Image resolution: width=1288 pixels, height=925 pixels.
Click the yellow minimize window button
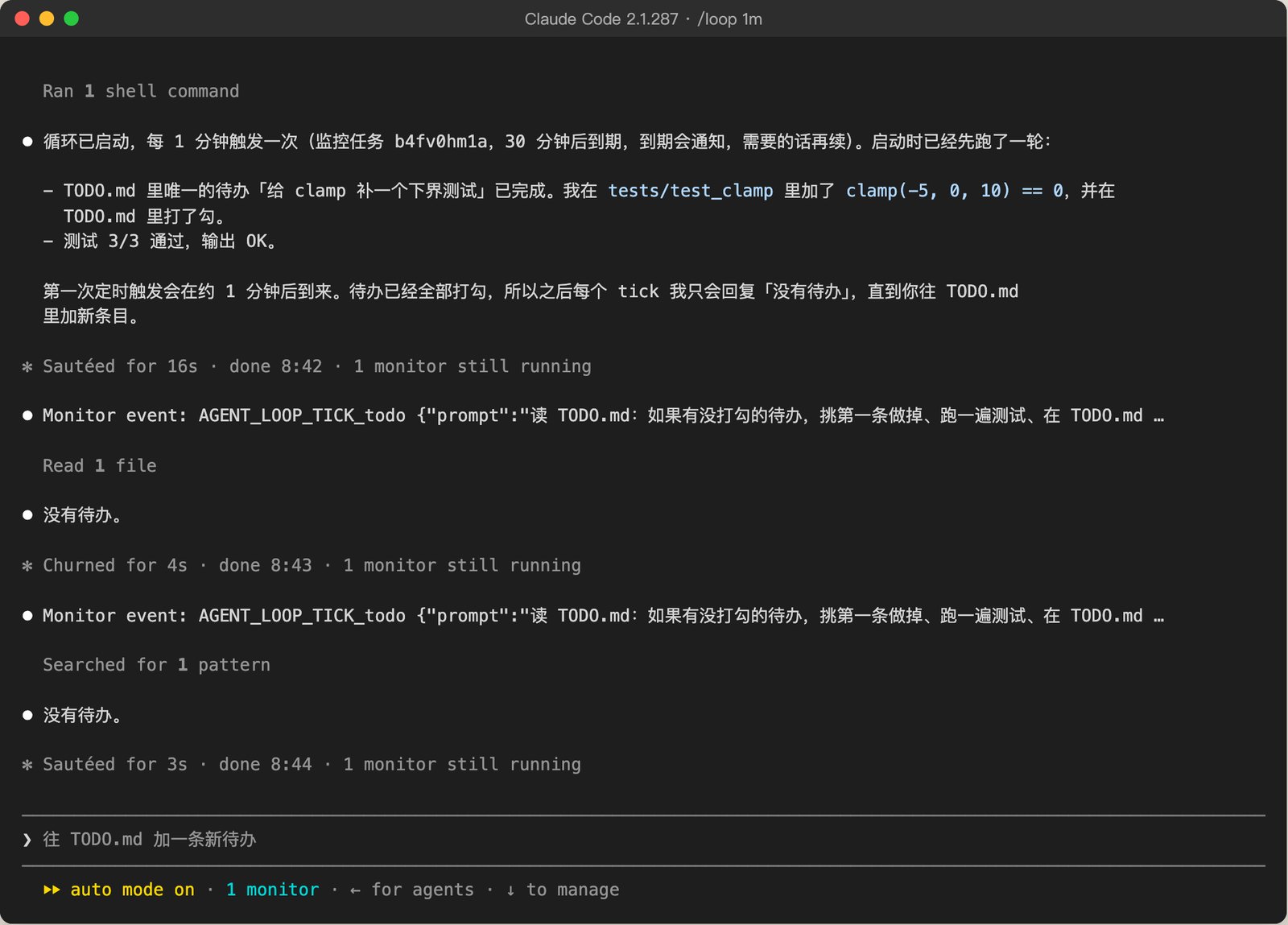click(47, 19)
